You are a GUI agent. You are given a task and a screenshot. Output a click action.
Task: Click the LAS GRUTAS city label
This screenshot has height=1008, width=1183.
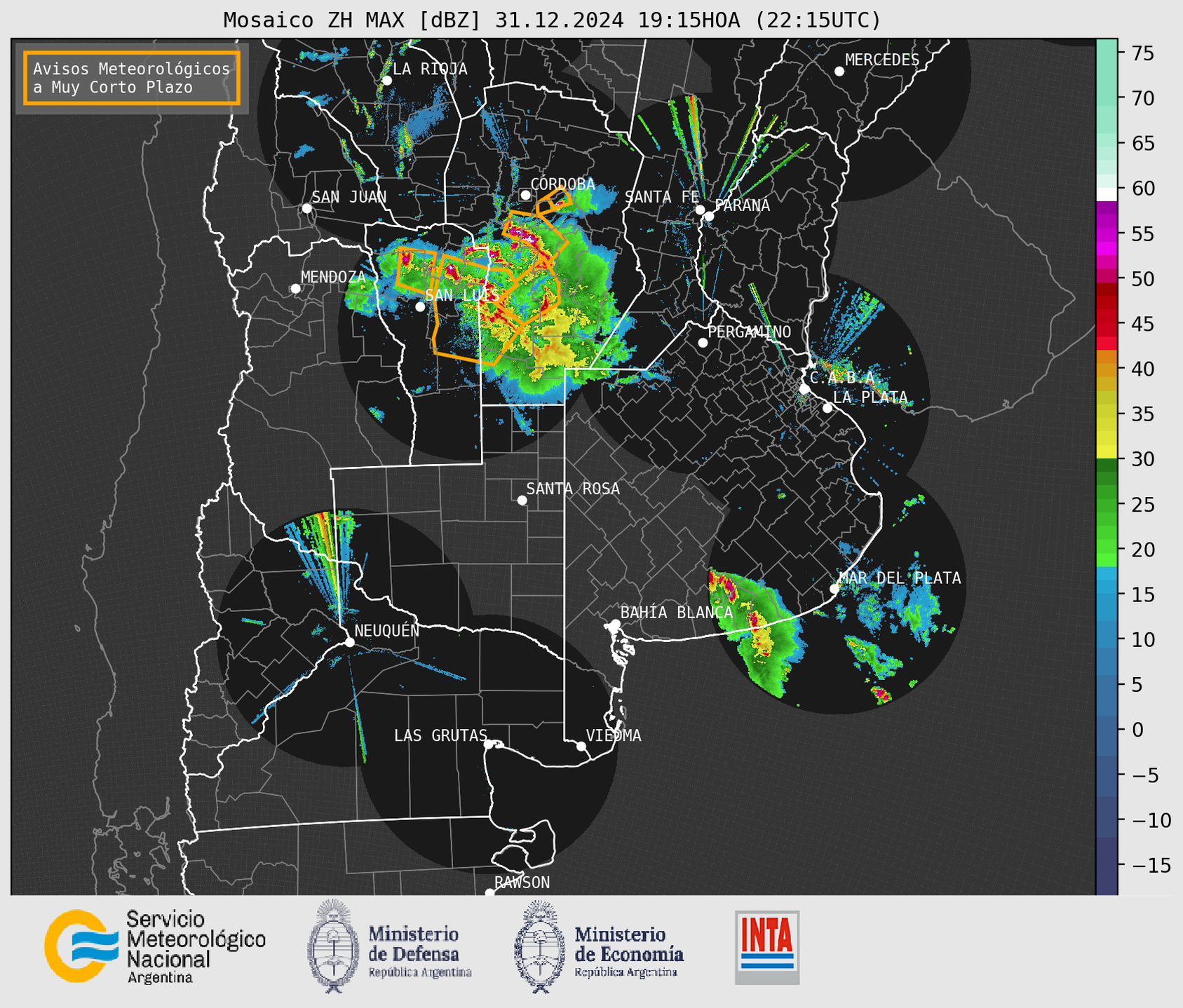(440, 735)
